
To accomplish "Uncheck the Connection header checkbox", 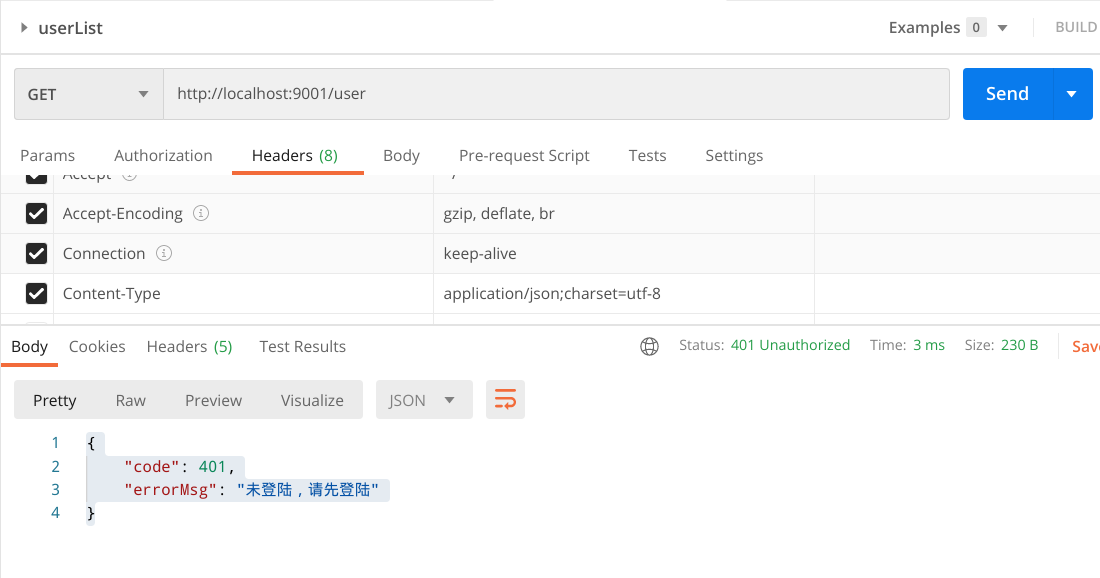I will click(x=37, y=253).
